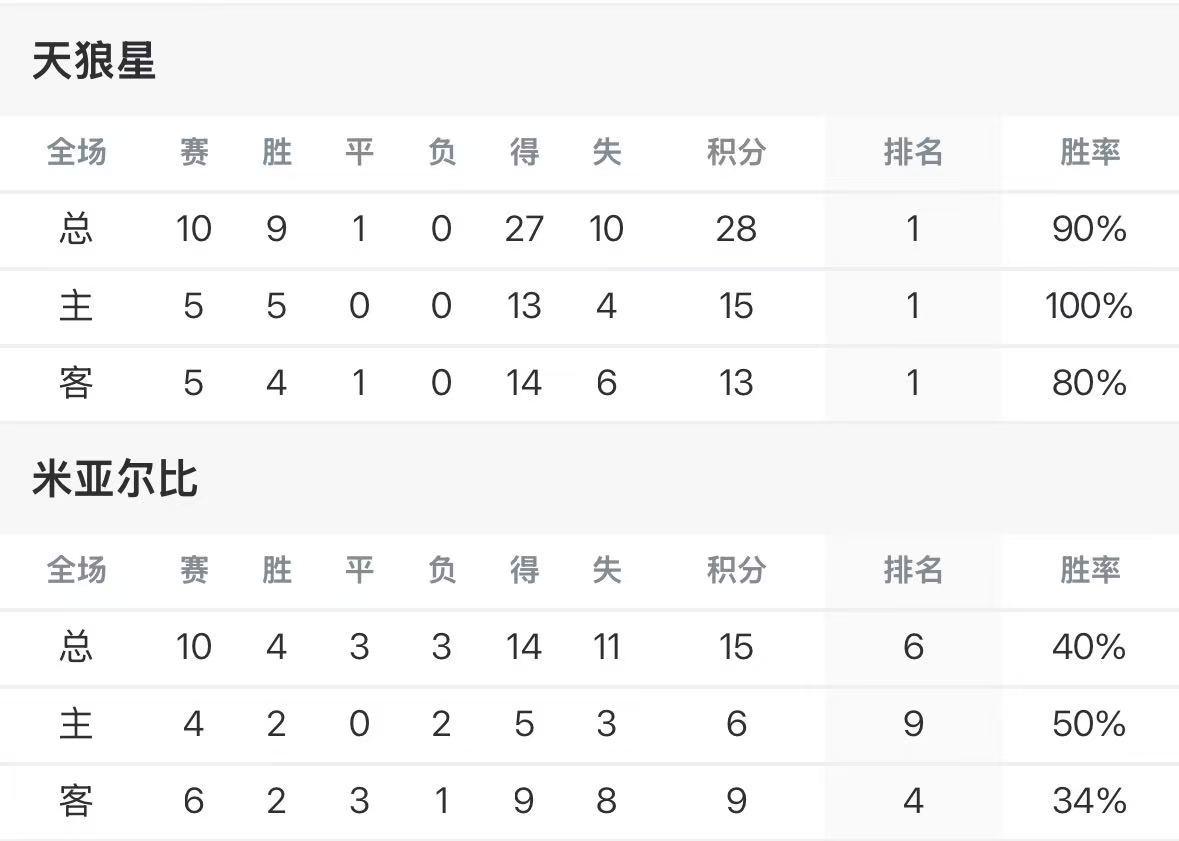Click 全场 header in 天狼星 table
The image size is (1179, 841).
(x=77, y=152)
